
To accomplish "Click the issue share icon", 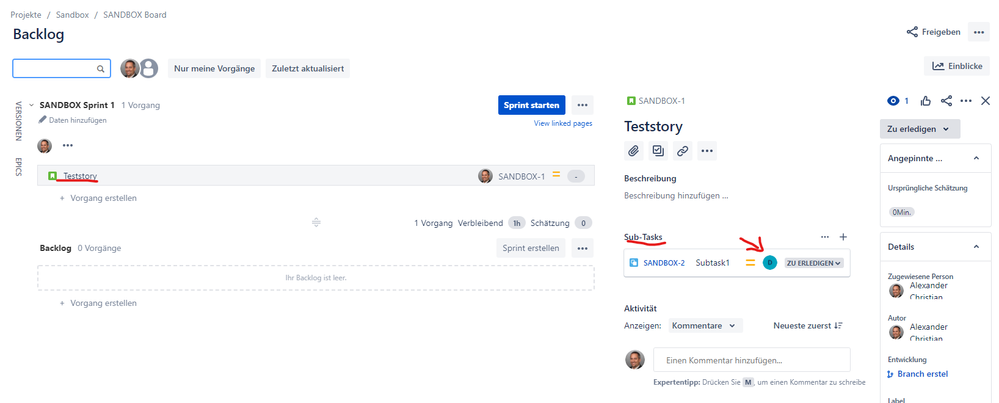I will [946, 101].
